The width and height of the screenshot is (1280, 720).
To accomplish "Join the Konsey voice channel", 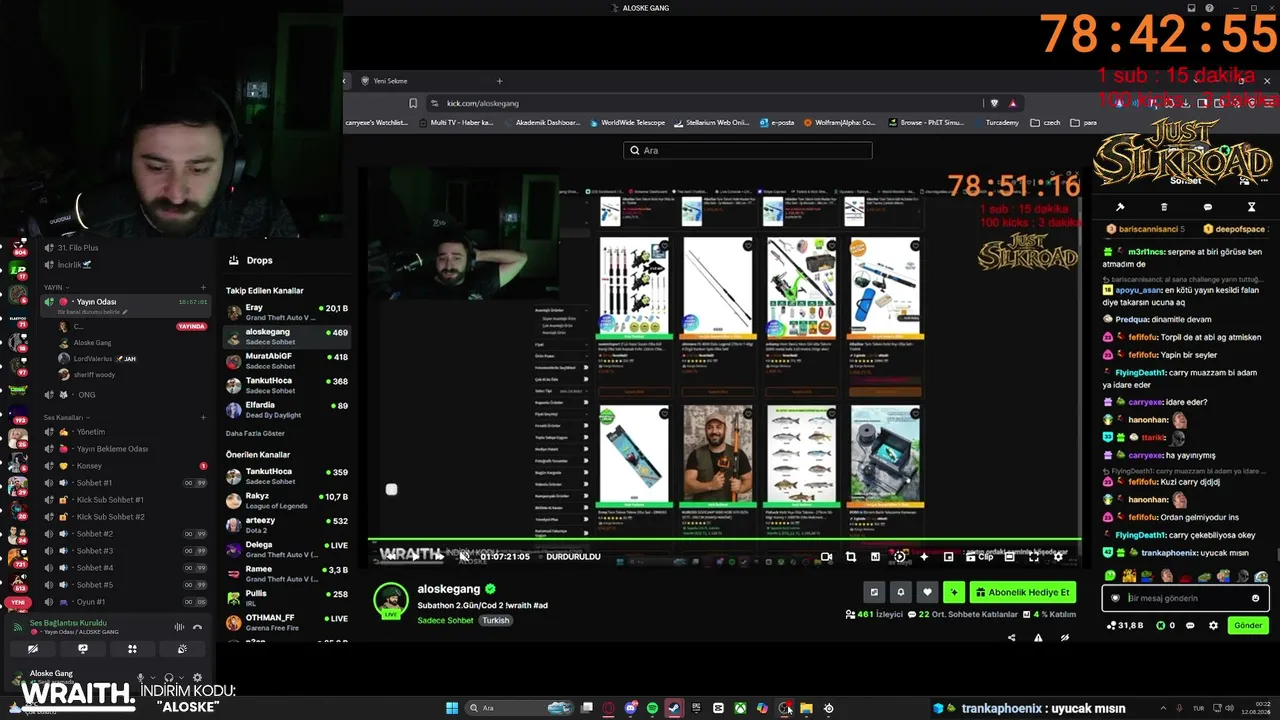I will click(x=125, y=466).
